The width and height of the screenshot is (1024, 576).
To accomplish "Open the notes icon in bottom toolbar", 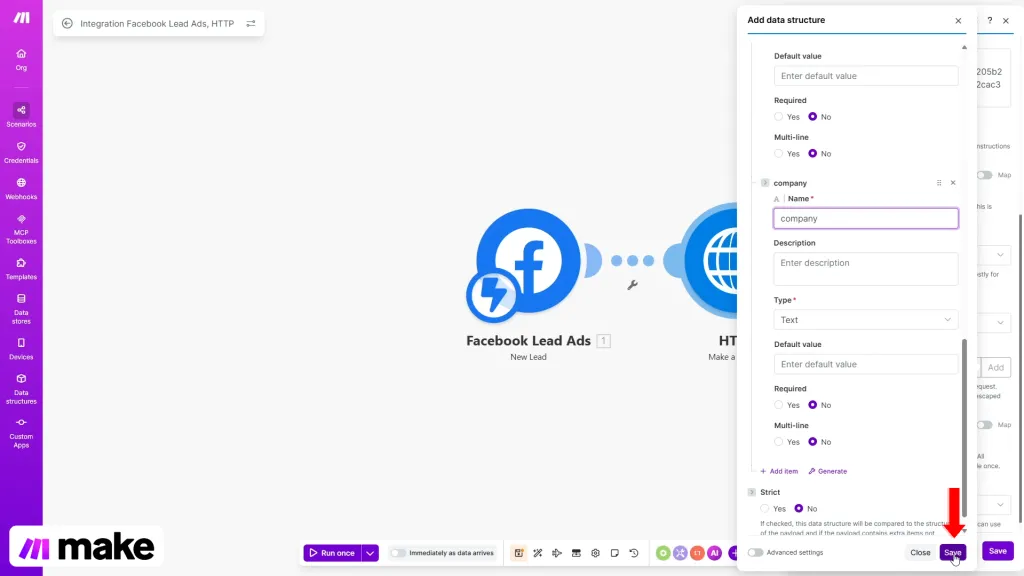I will point(615,553).
